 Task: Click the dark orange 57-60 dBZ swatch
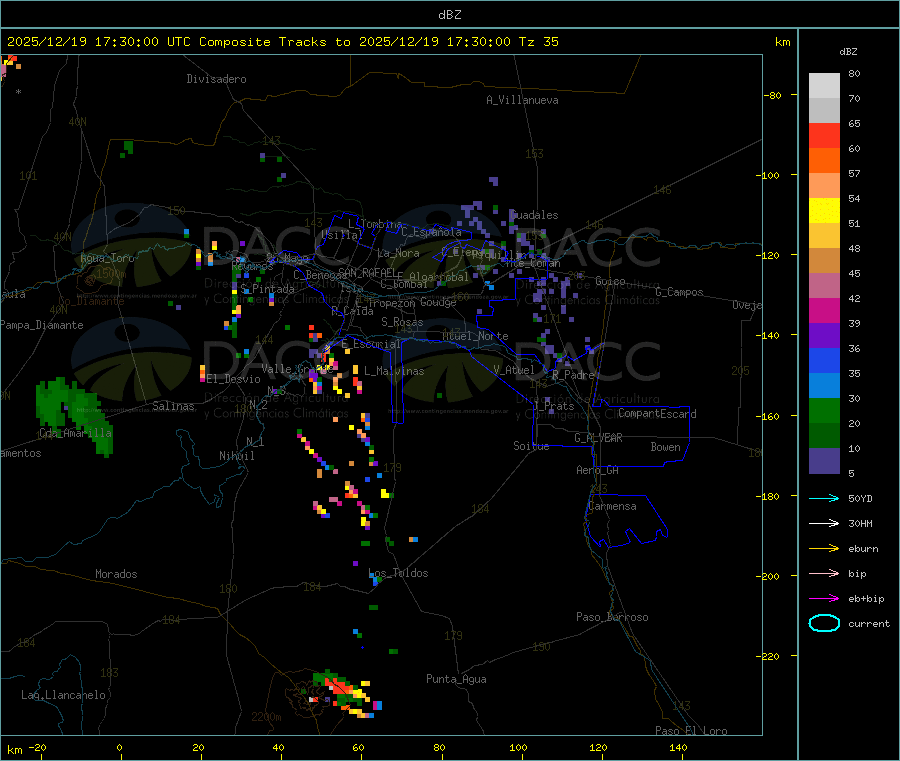(x=824, y=161)
